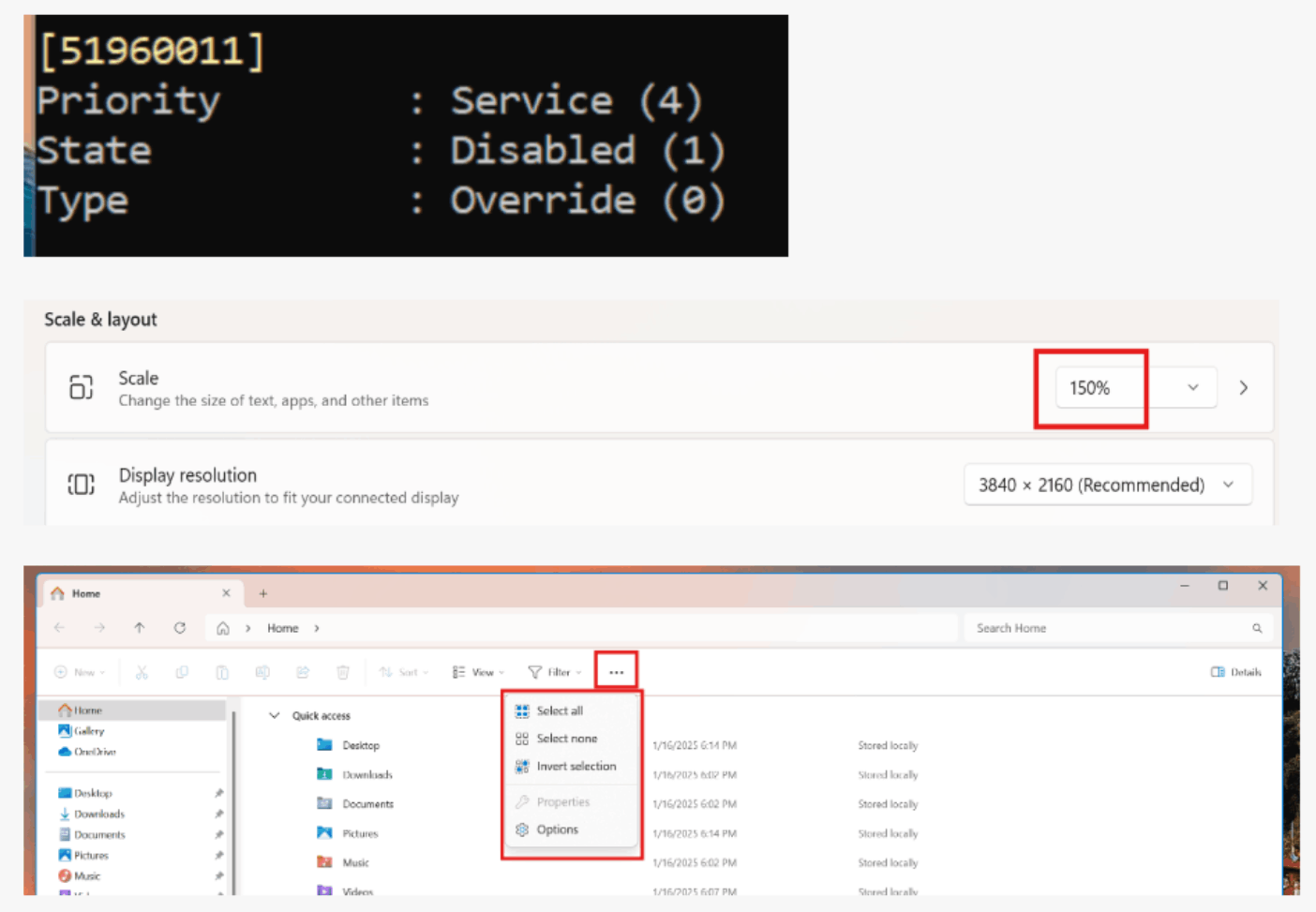The height and width of the screenshot is (912, 1316).
Task: Open the Pictures folder in Quick access list
Action: tap(348, 833)
